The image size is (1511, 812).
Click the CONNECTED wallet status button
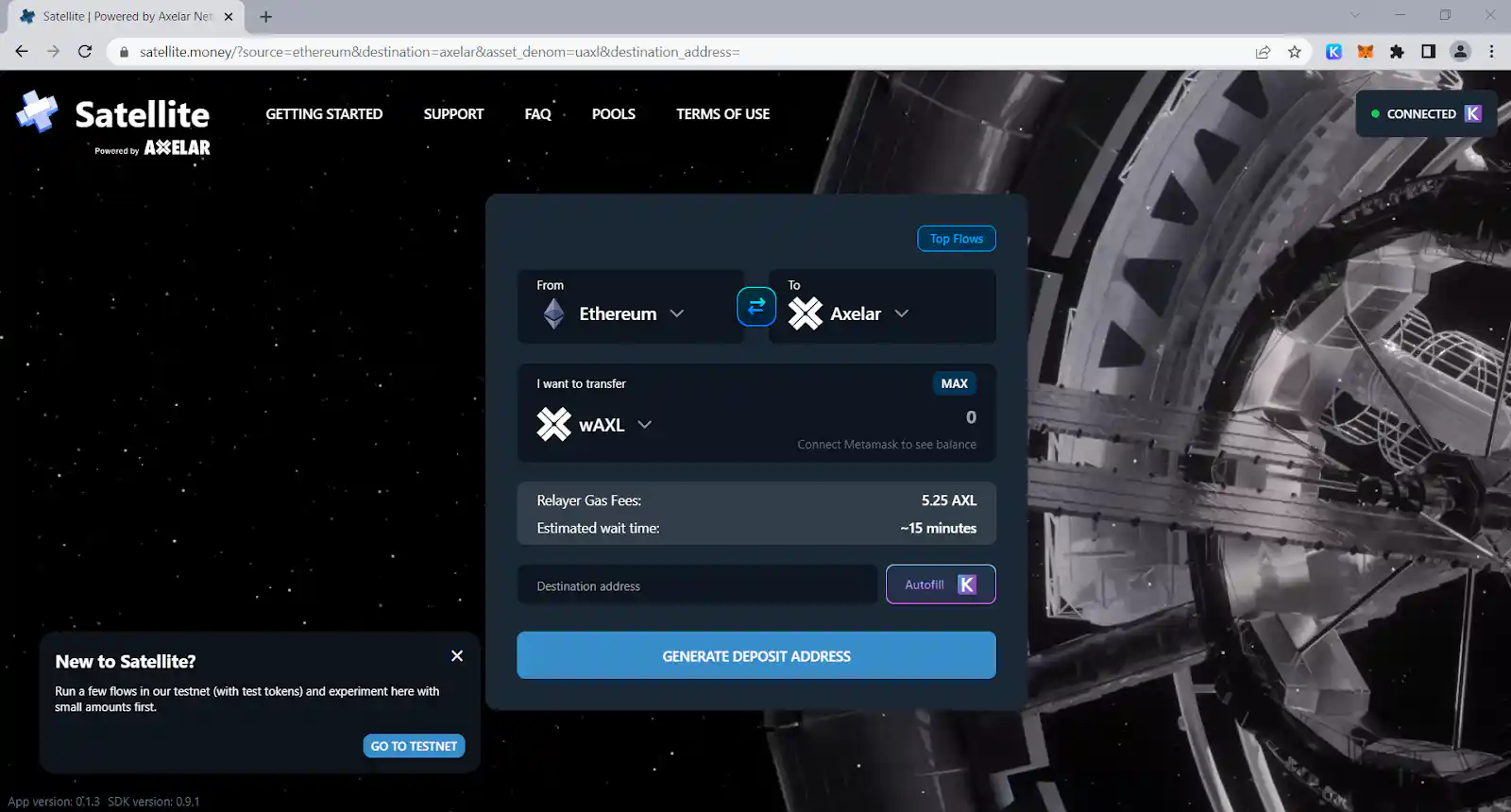(1426, 113)
